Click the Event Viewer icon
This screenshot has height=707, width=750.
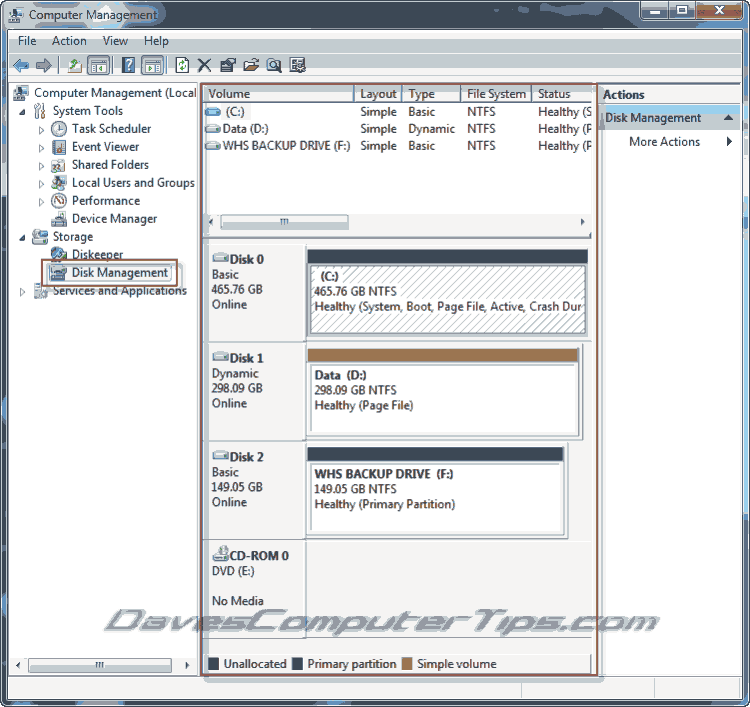[59, 147]
